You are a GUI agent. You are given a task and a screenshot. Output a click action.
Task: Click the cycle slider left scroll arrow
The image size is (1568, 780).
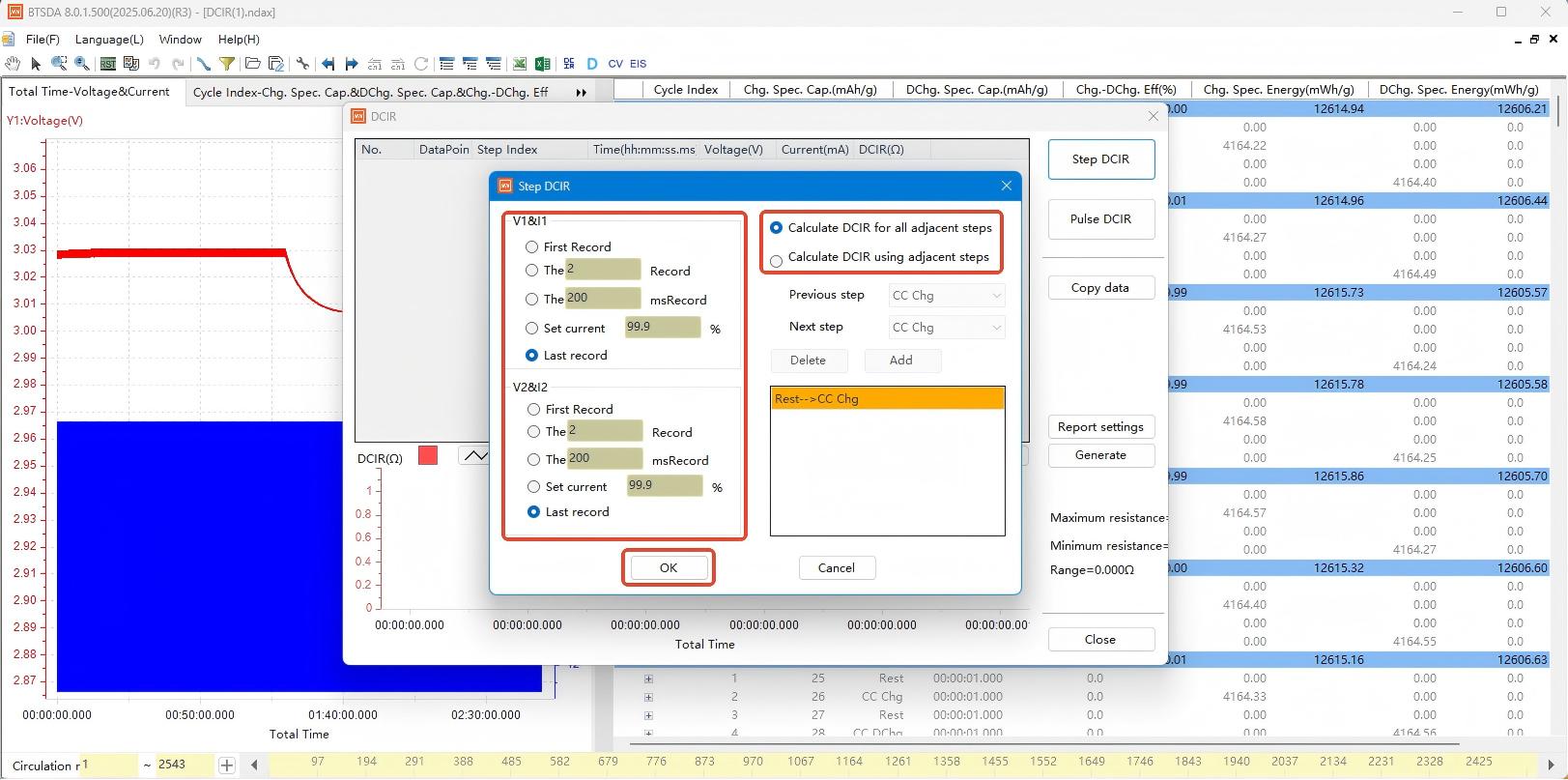pyautogui.click(x=254, y=766)
